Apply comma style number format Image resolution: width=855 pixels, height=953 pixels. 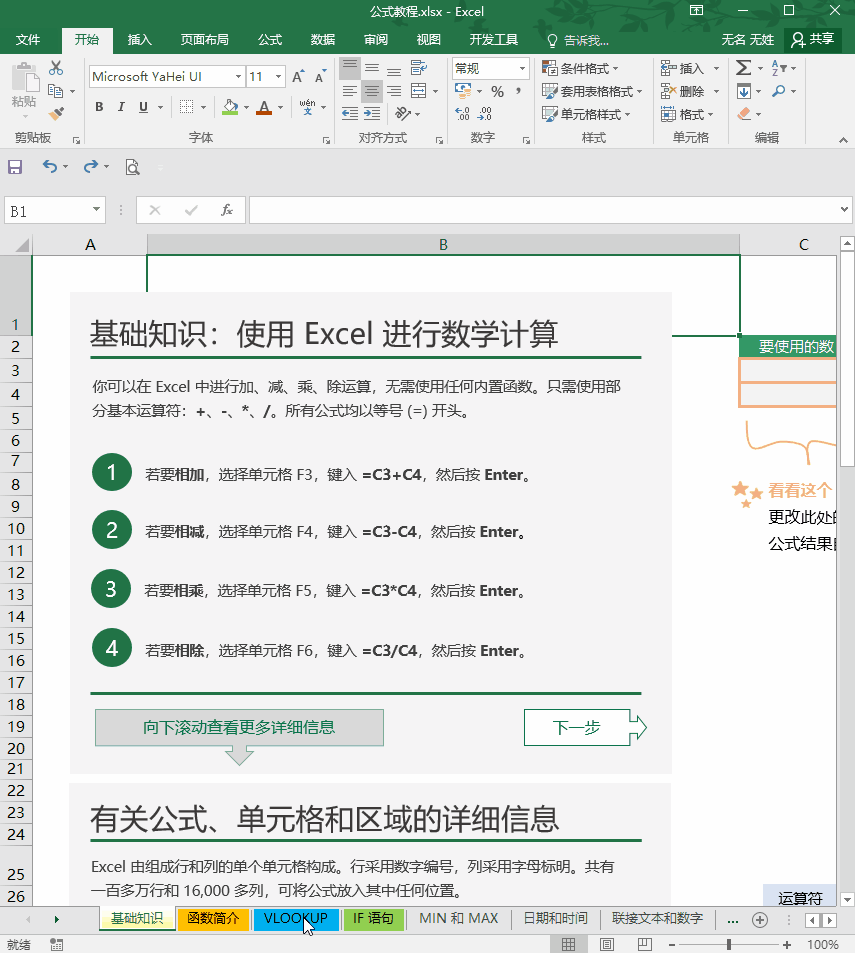coord(518,92)
